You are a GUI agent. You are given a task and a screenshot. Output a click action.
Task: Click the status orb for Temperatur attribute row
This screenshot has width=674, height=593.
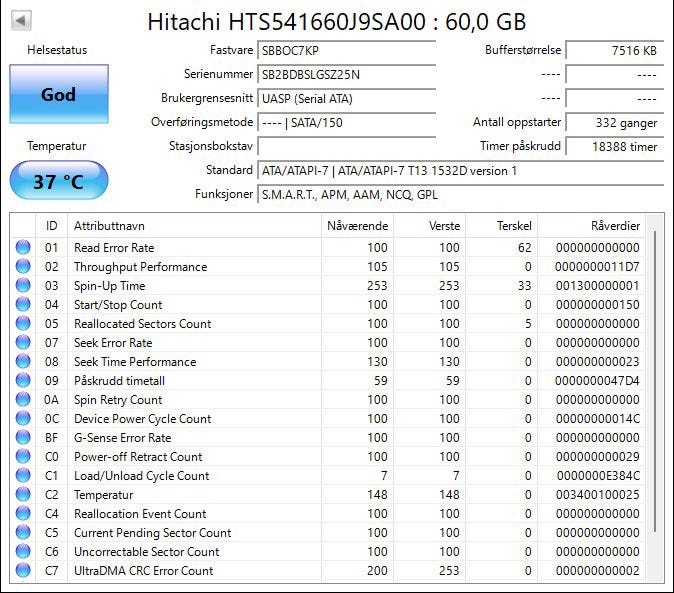23,495
